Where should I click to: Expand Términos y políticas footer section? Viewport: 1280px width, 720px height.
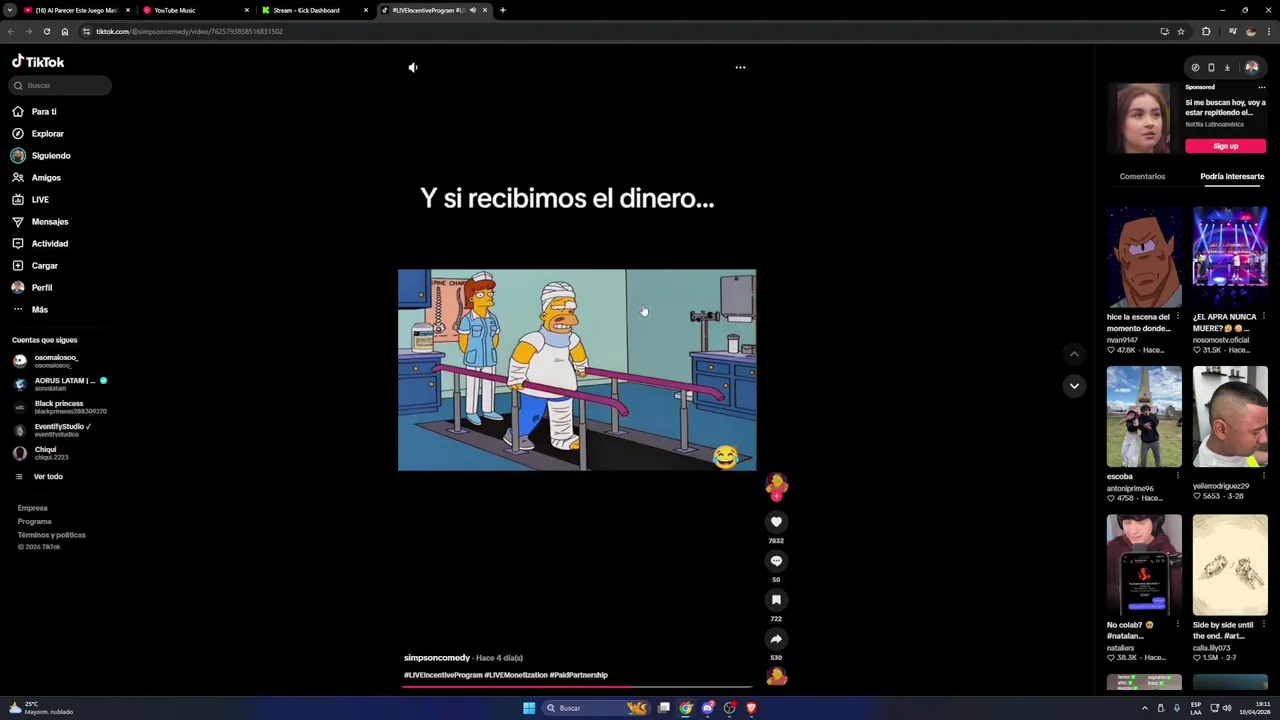(51, 535)
